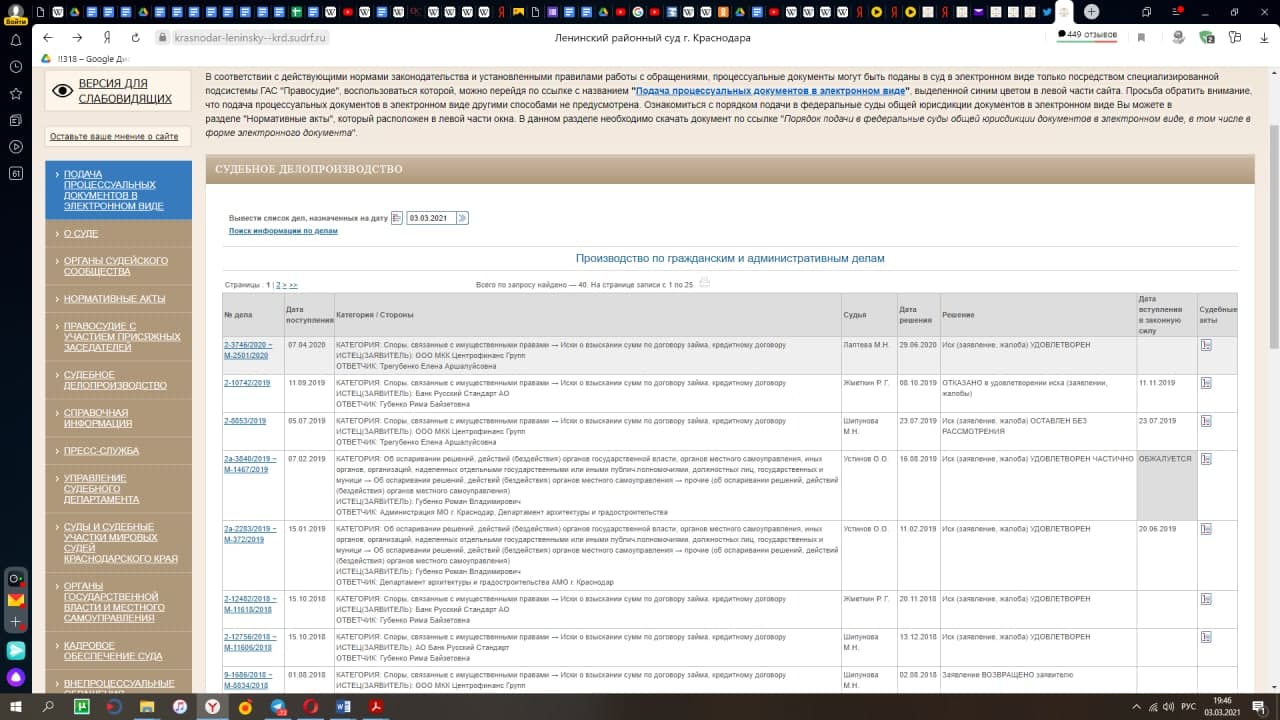Open 'Поиск информации по делам' link

click(x=283, y=230)
